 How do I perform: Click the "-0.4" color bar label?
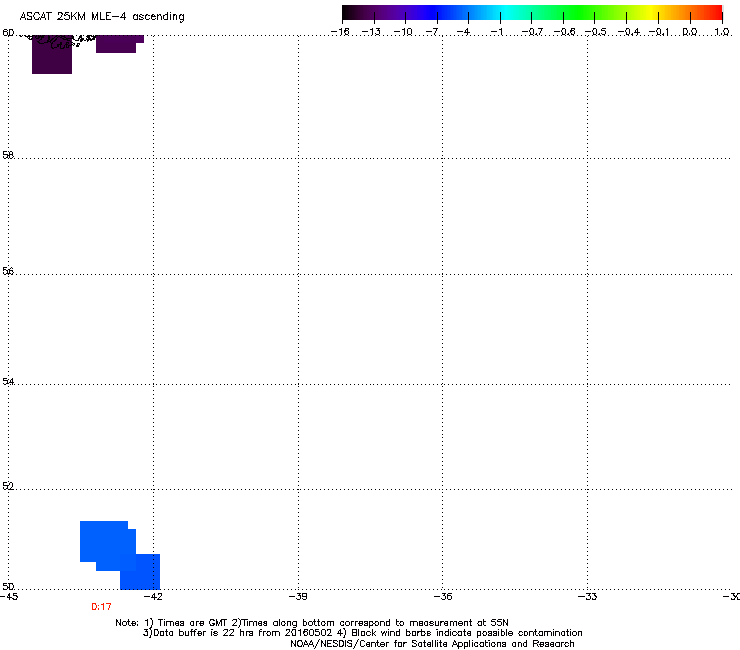point(628,32)
